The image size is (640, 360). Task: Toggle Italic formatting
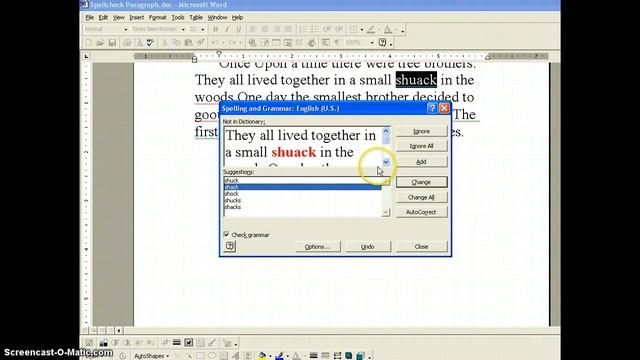point(227,29)
